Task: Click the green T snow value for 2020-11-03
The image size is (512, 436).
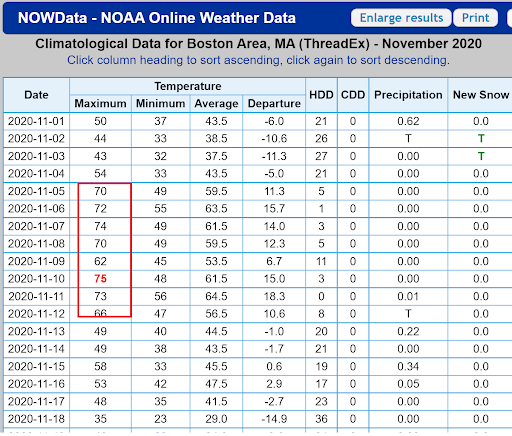Action: 481,156
